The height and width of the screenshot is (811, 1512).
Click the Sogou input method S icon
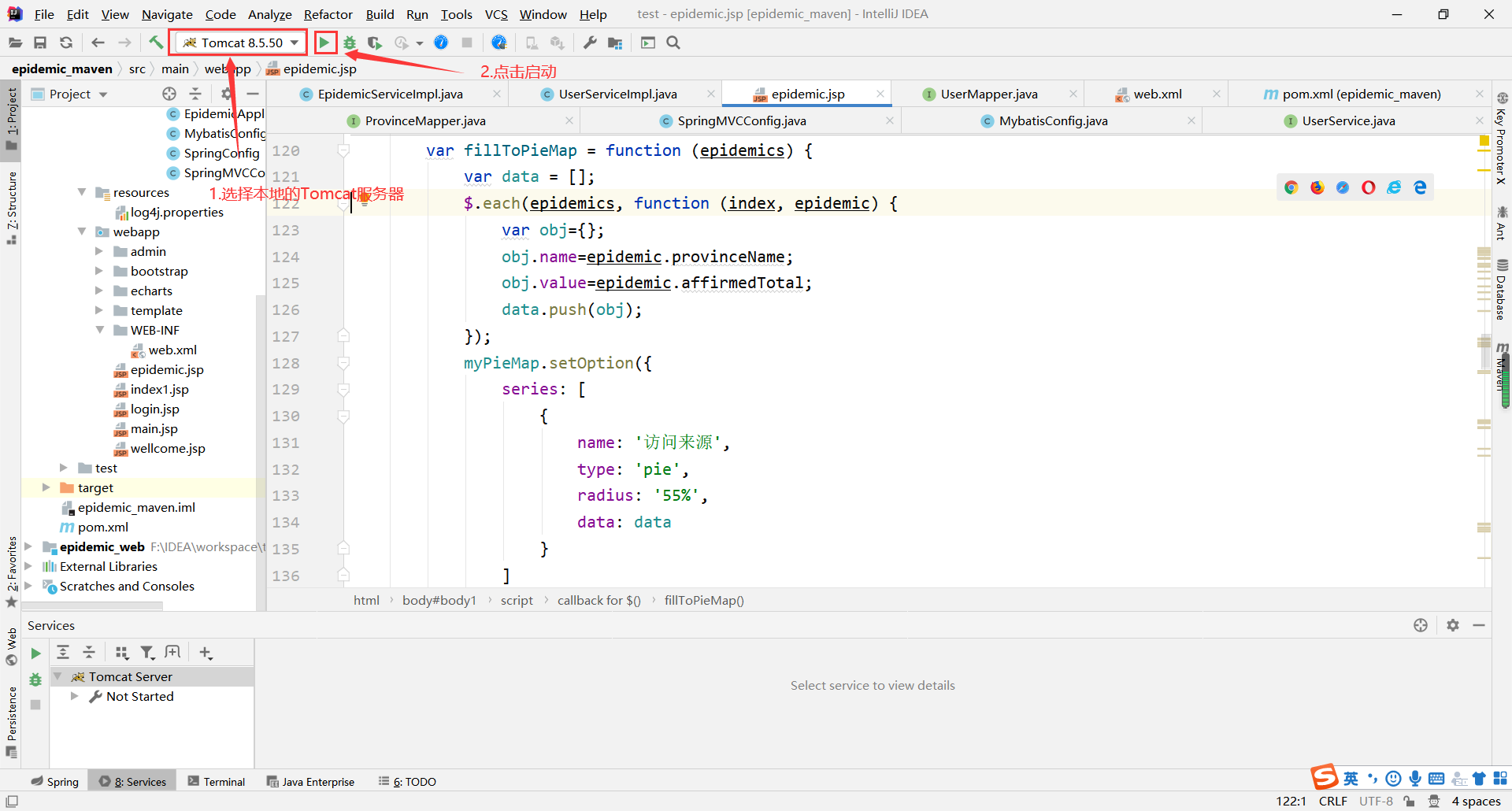tap(1325, 776)
